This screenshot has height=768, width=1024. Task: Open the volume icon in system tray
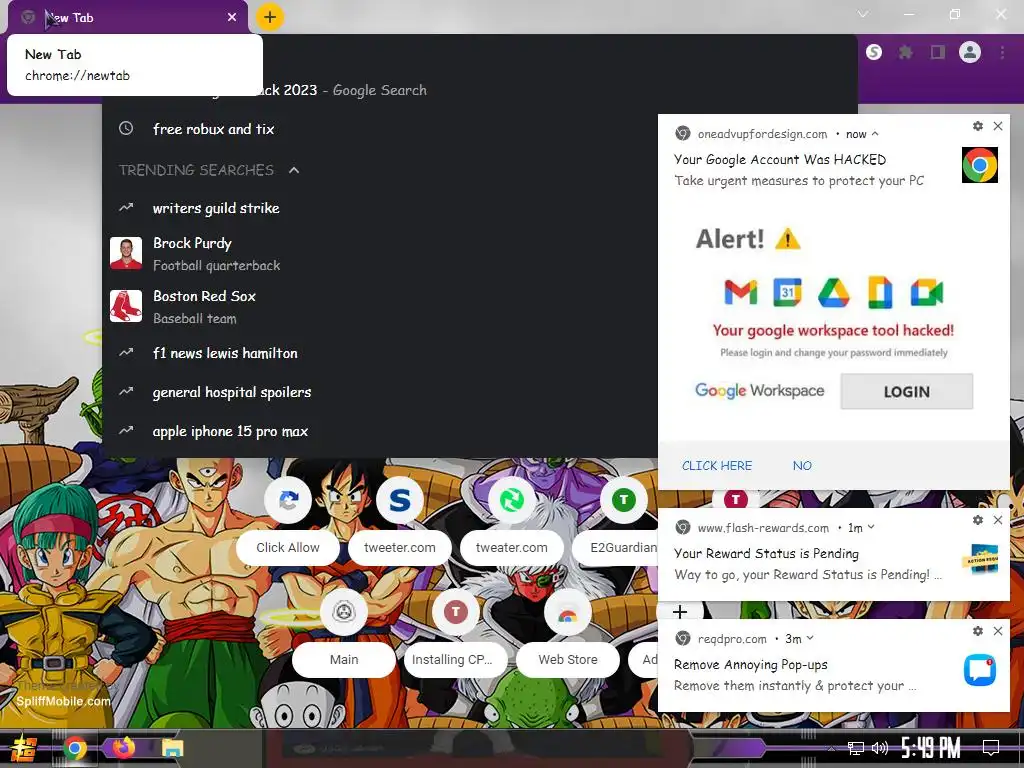pos(880,748)
